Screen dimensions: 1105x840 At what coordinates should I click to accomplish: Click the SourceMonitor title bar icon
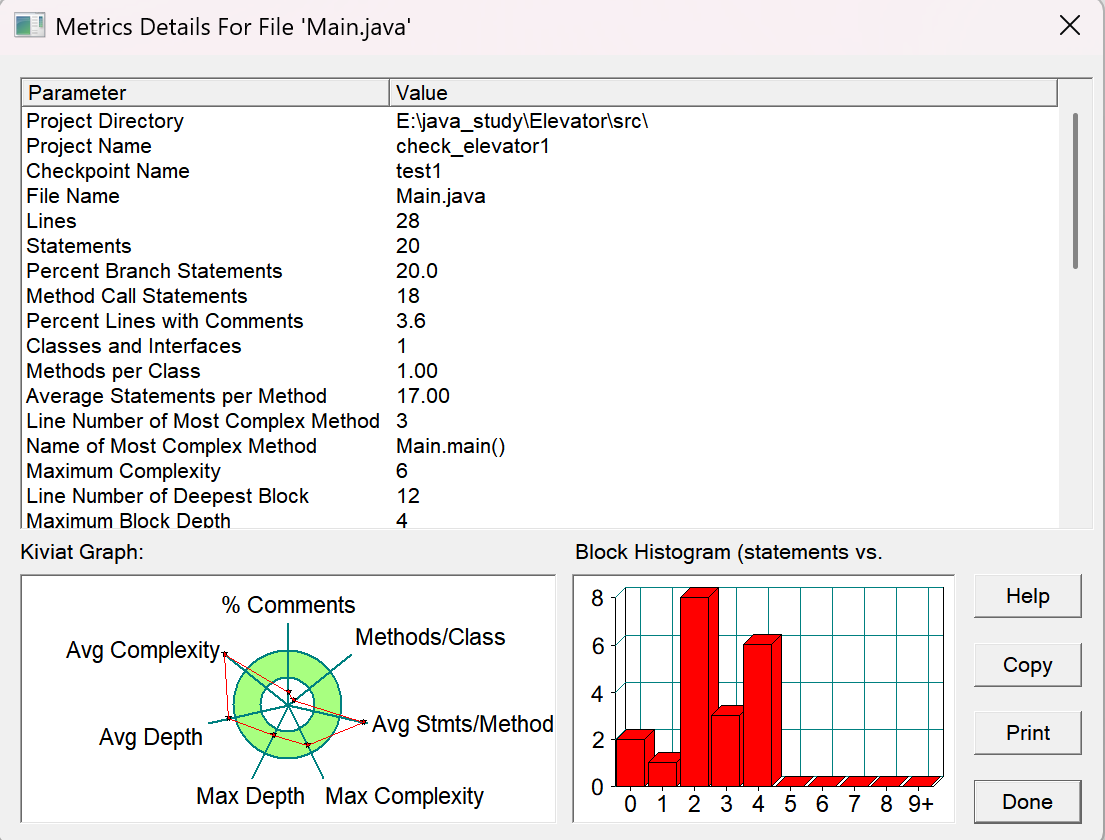[x=30, y=26]
